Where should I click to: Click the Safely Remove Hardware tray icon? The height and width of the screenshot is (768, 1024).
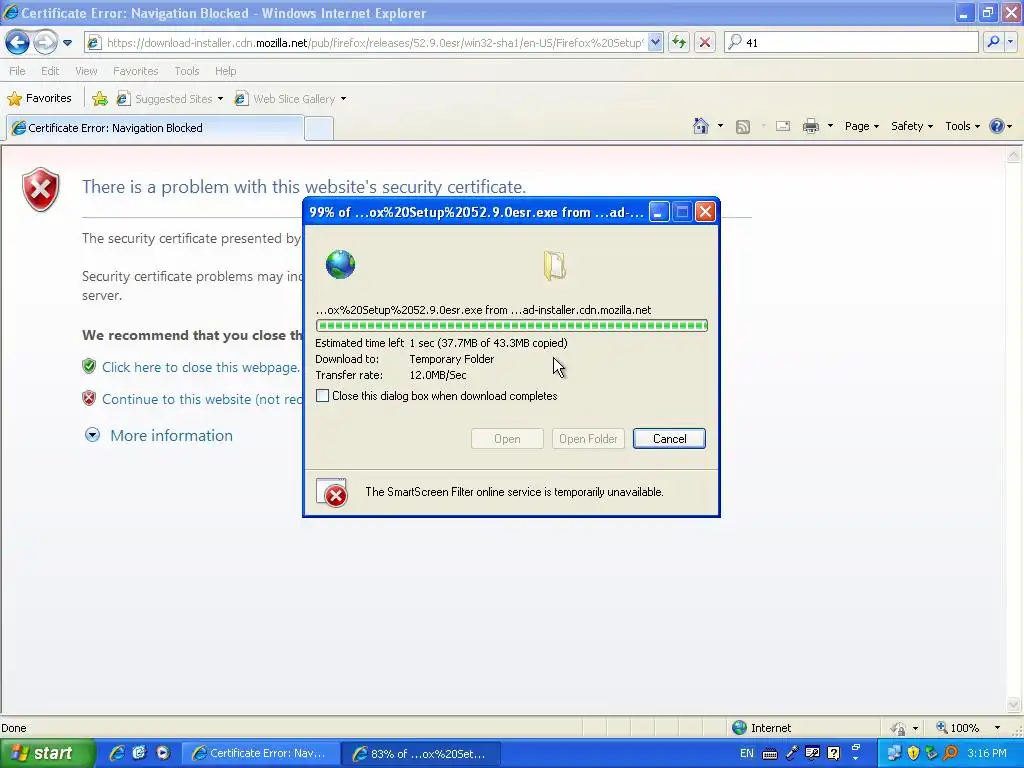(931, 754)
